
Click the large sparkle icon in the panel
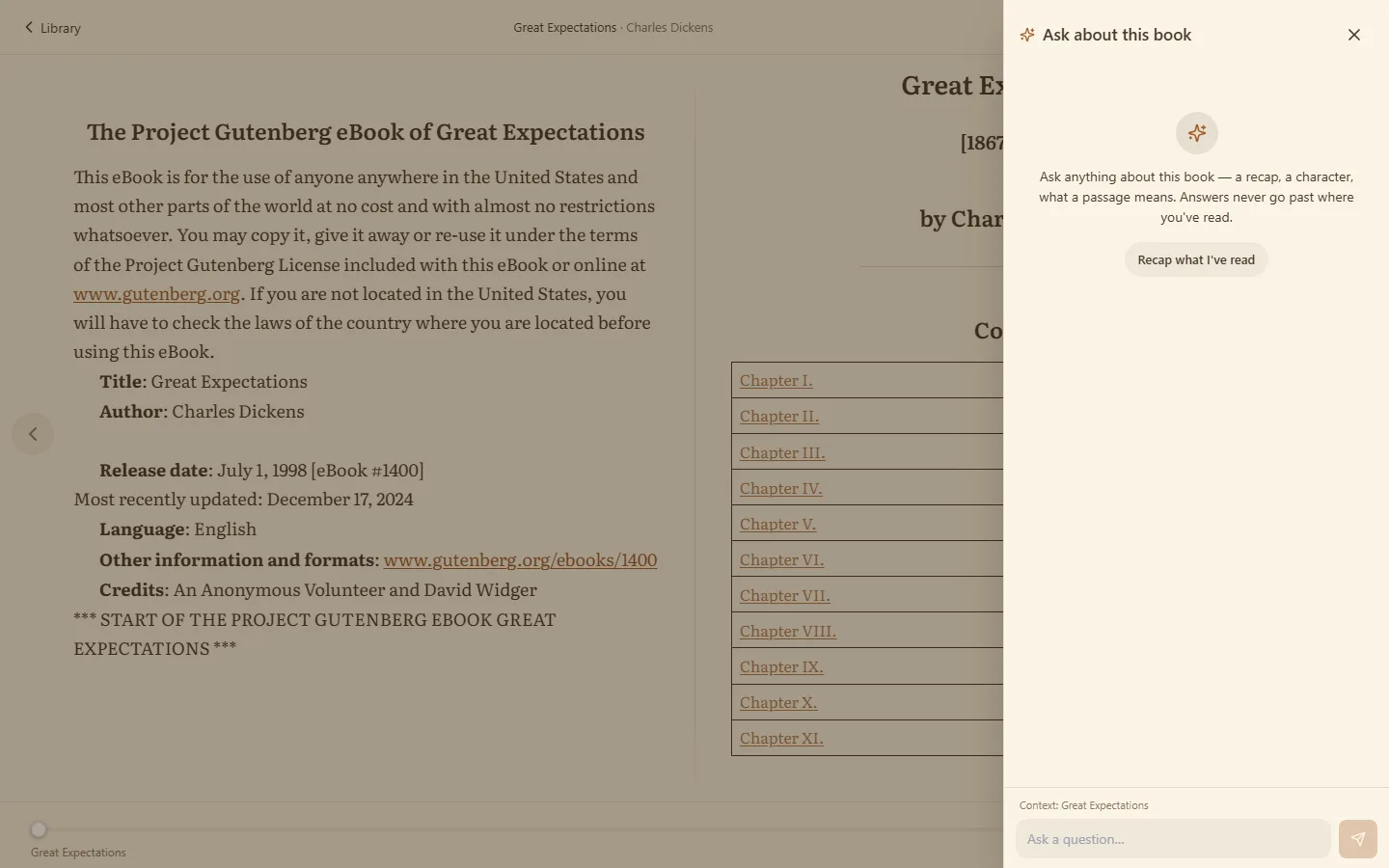[x=1196, y=133]
